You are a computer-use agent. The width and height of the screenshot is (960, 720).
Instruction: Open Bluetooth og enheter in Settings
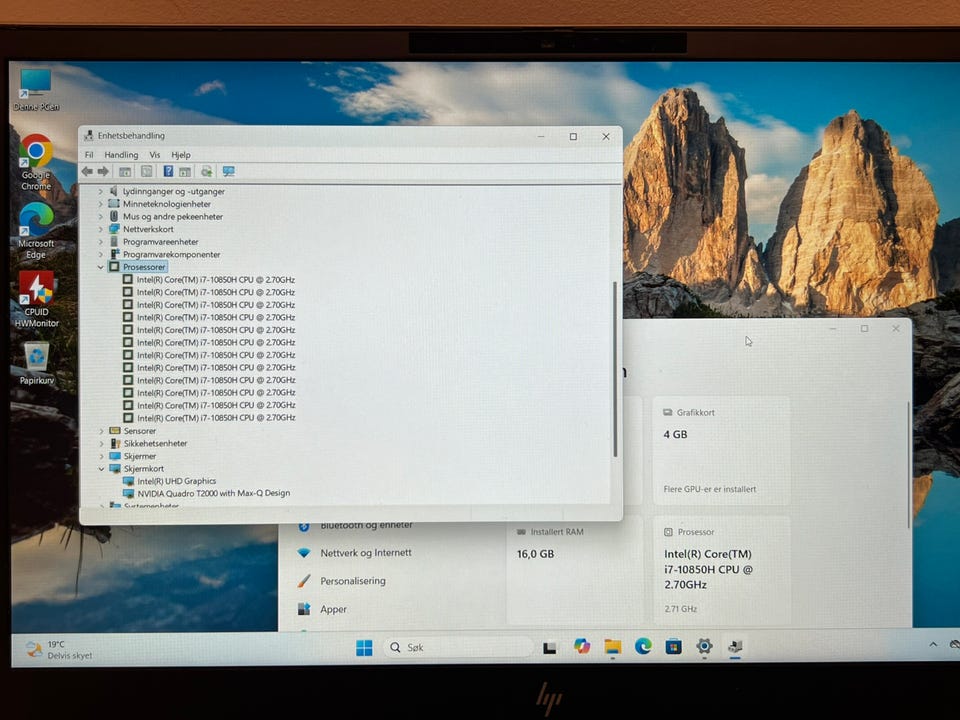[x=366, y=525]
